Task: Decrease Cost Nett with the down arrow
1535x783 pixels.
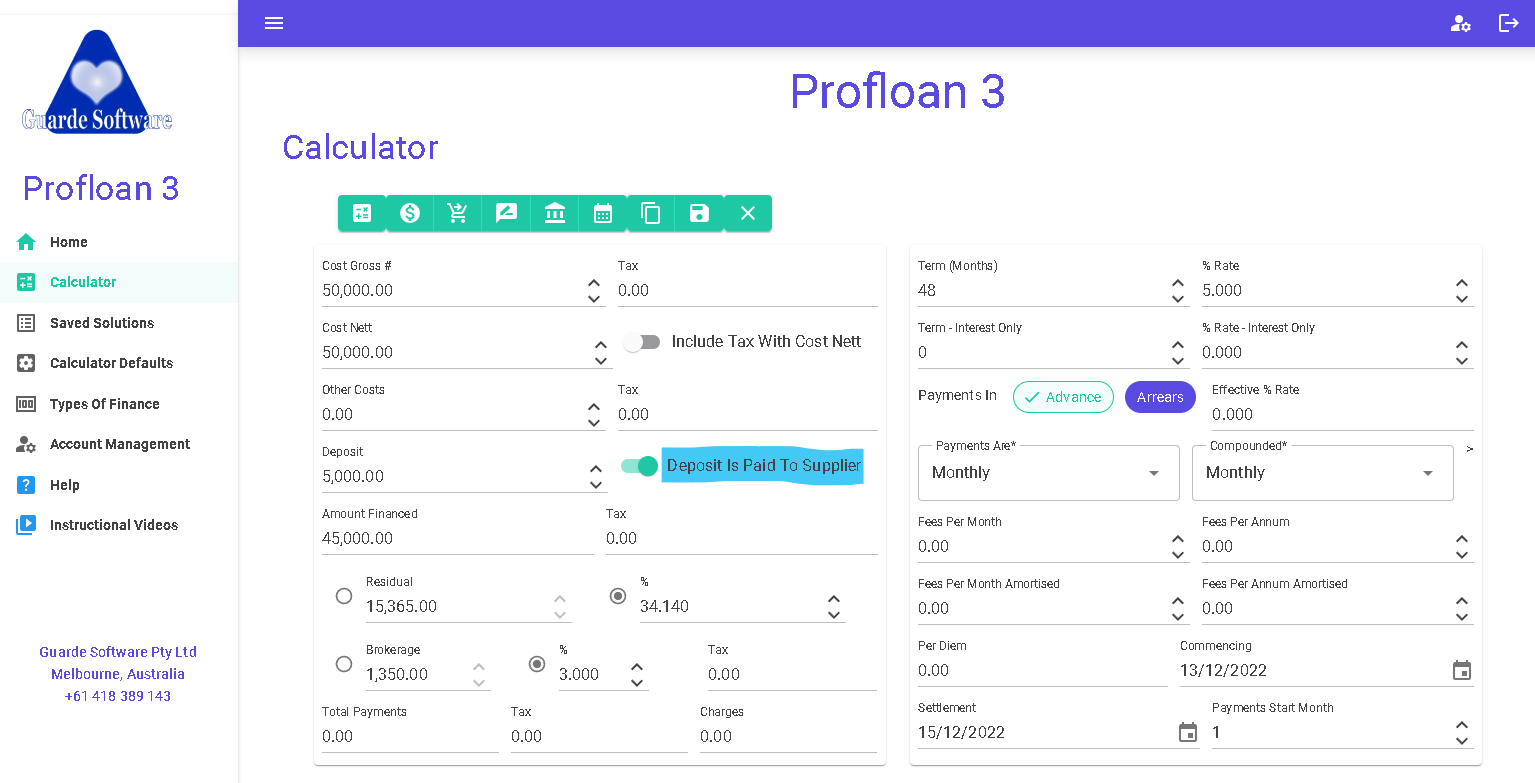Action: click(601, 361)
